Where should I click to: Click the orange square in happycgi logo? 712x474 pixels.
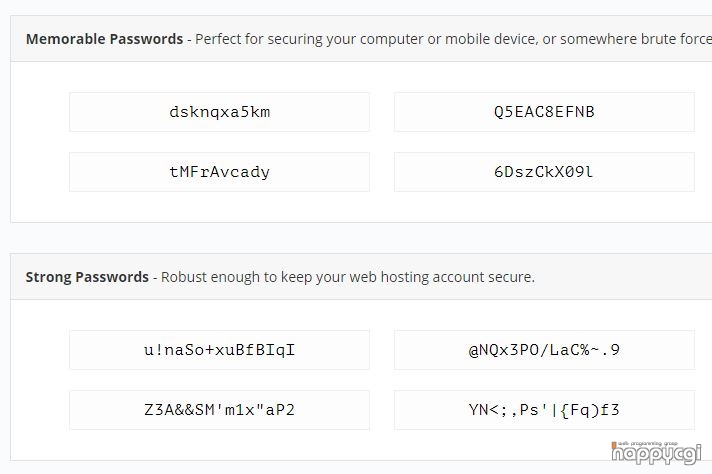614,444
